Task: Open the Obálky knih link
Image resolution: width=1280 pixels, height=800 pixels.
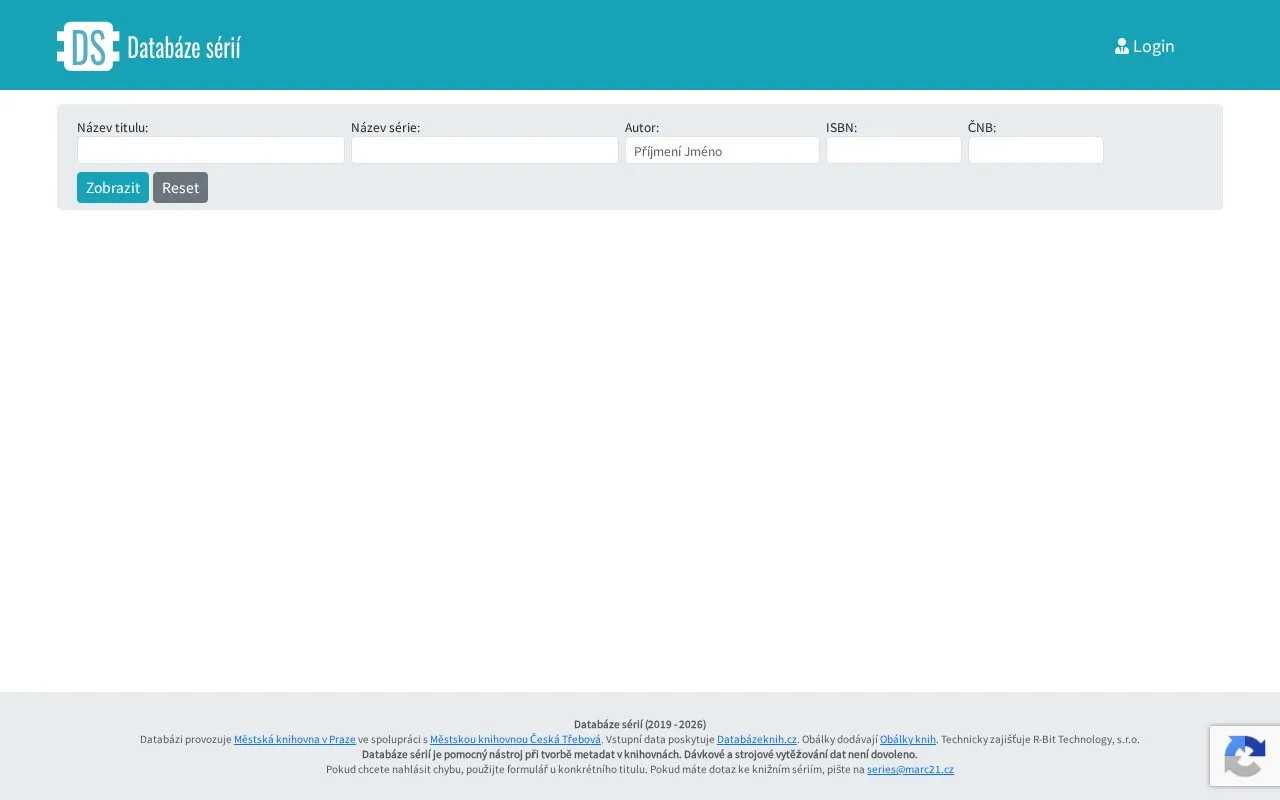Action: pos(908,740)
